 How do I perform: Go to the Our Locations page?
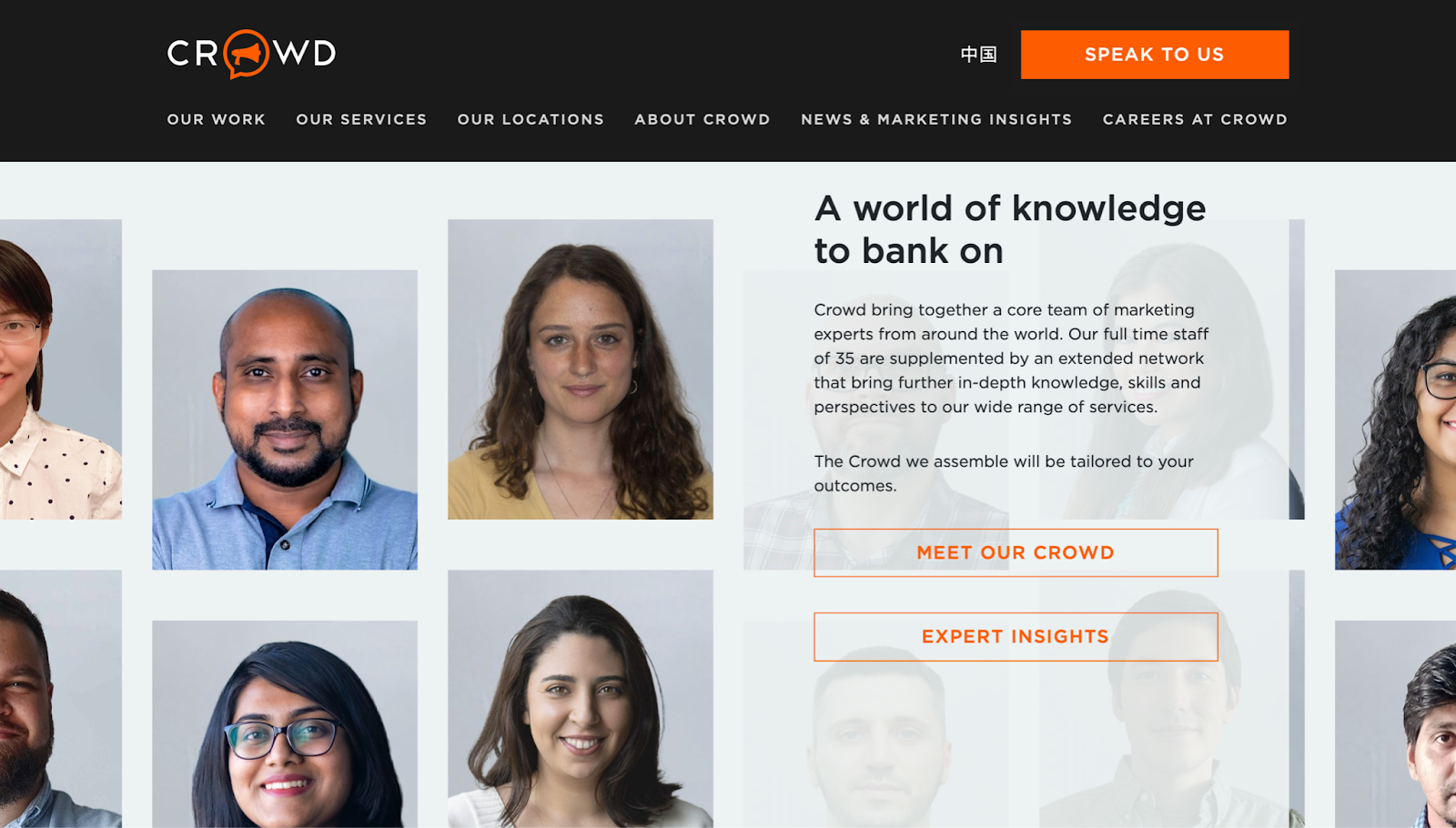pyautogui.click(x=531, y=119)
